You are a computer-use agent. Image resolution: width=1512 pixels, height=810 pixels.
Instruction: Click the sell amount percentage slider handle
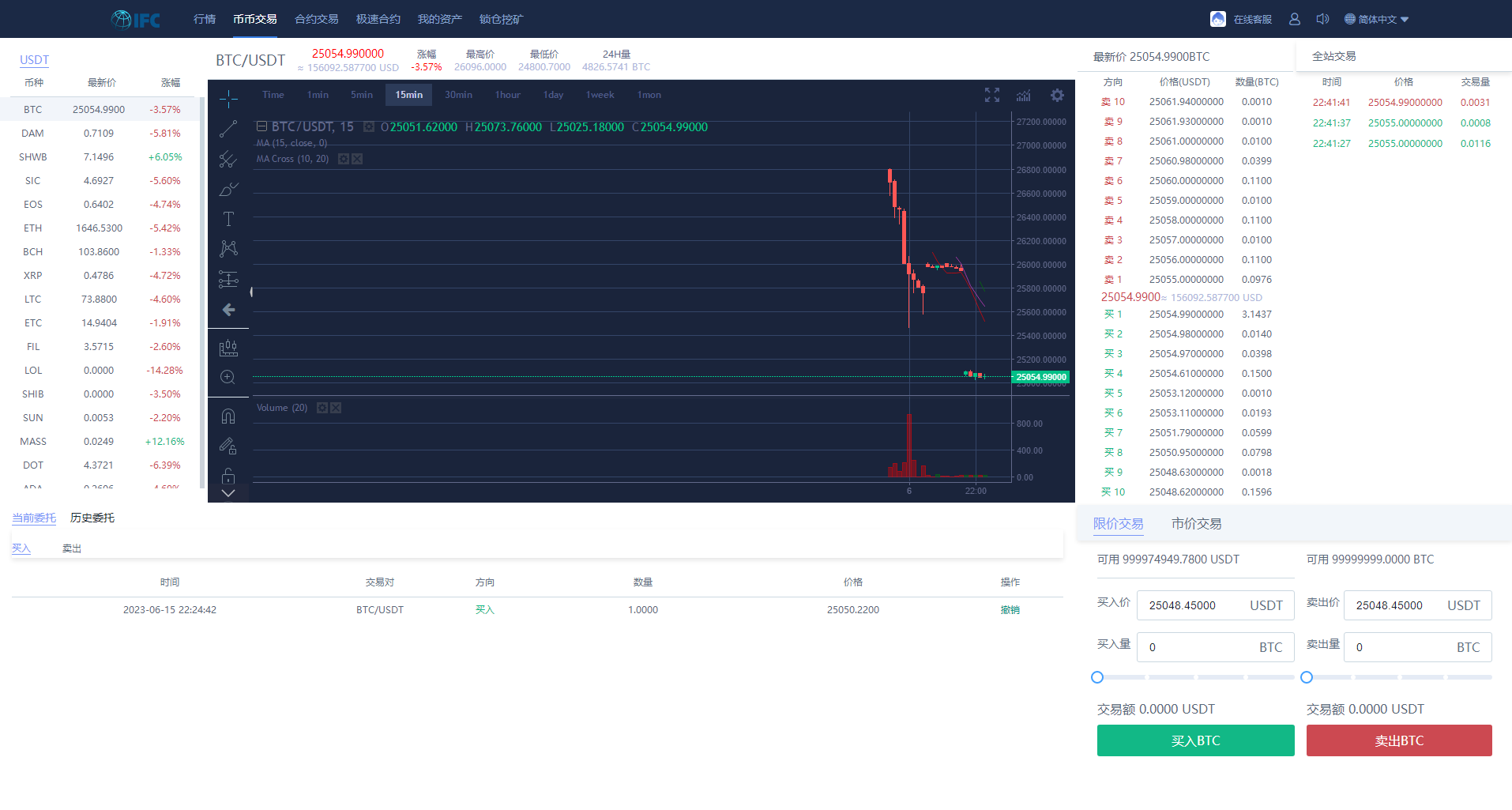1307,677
